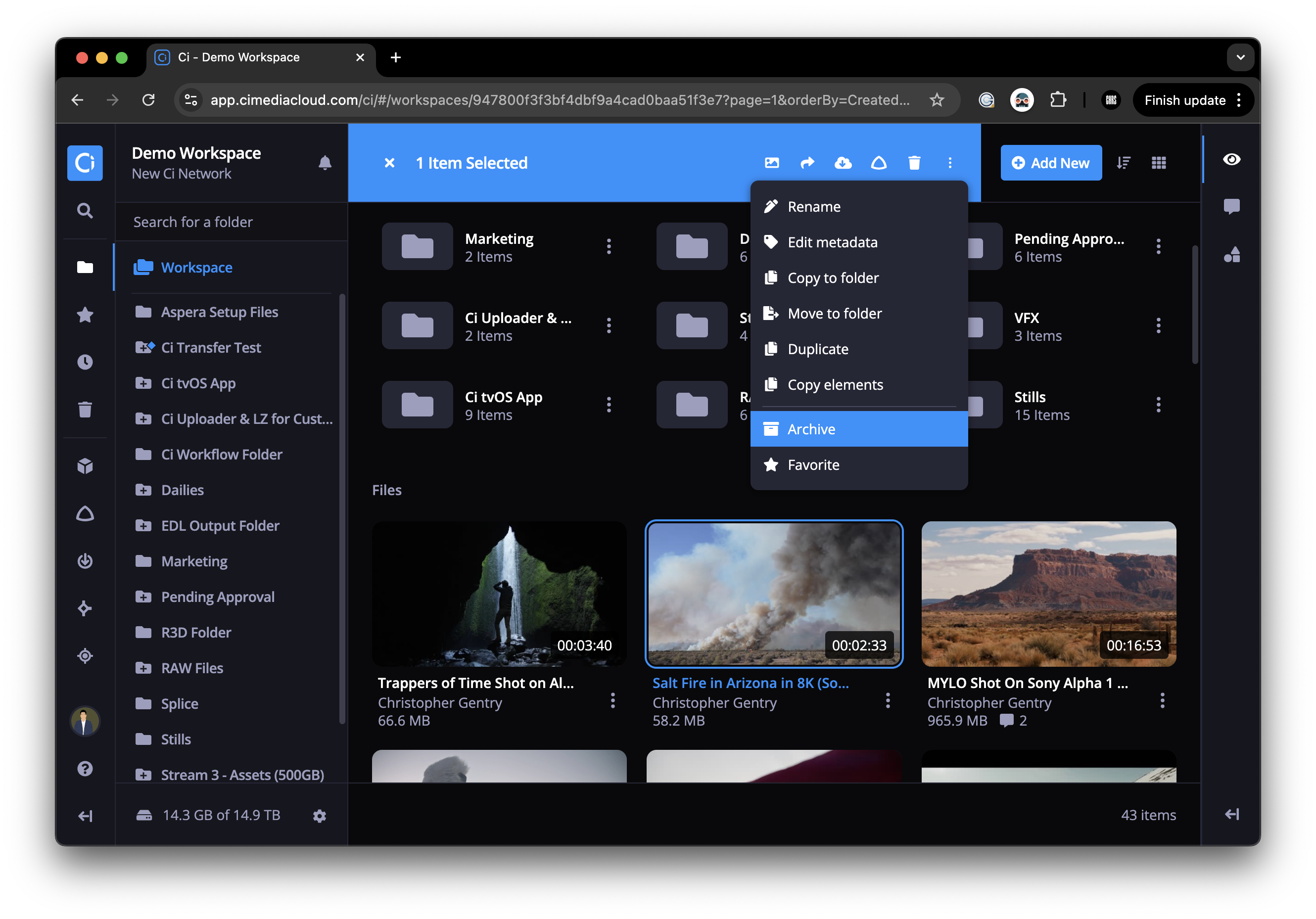Choose Copy to folder menu item
The image size is (1316, 919).
(858, 277)
